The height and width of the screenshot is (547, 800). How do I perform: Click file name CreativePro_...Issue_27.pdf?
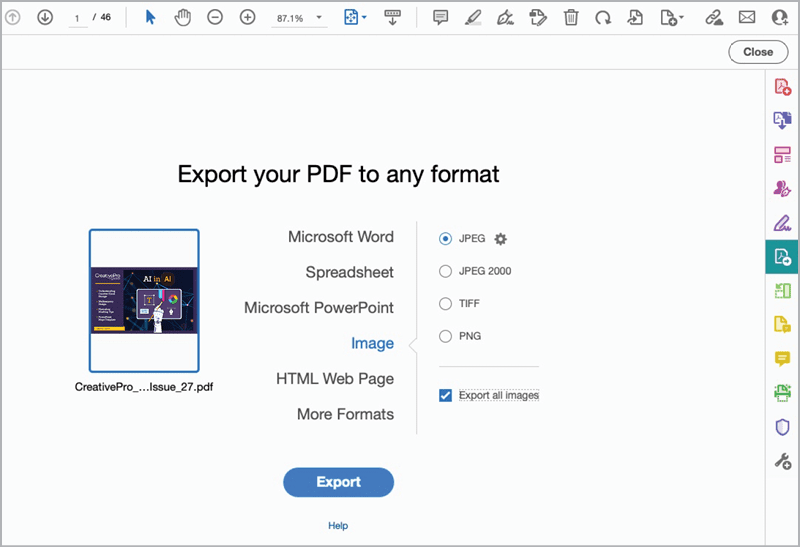pyautogui.click(x=144, y=387)
